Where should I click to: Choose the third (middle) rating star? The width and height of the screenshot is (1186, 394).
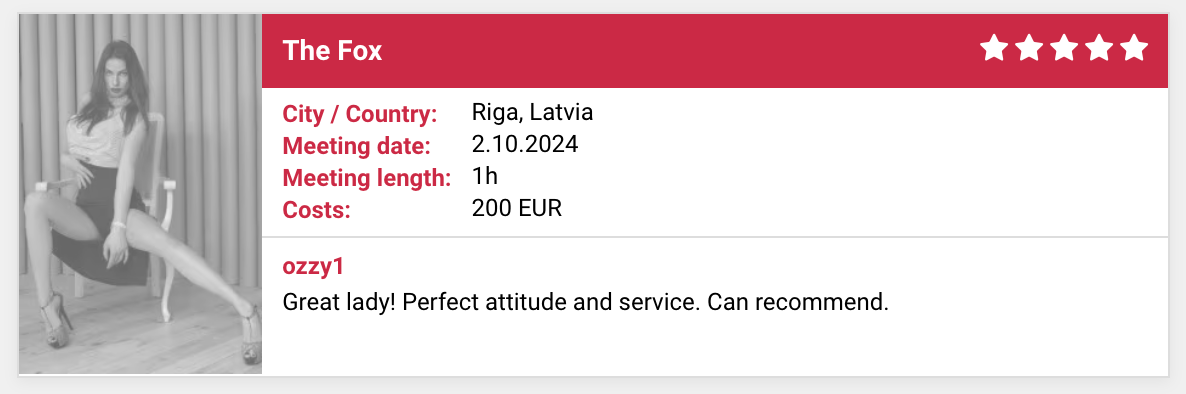pos(1064,48)
